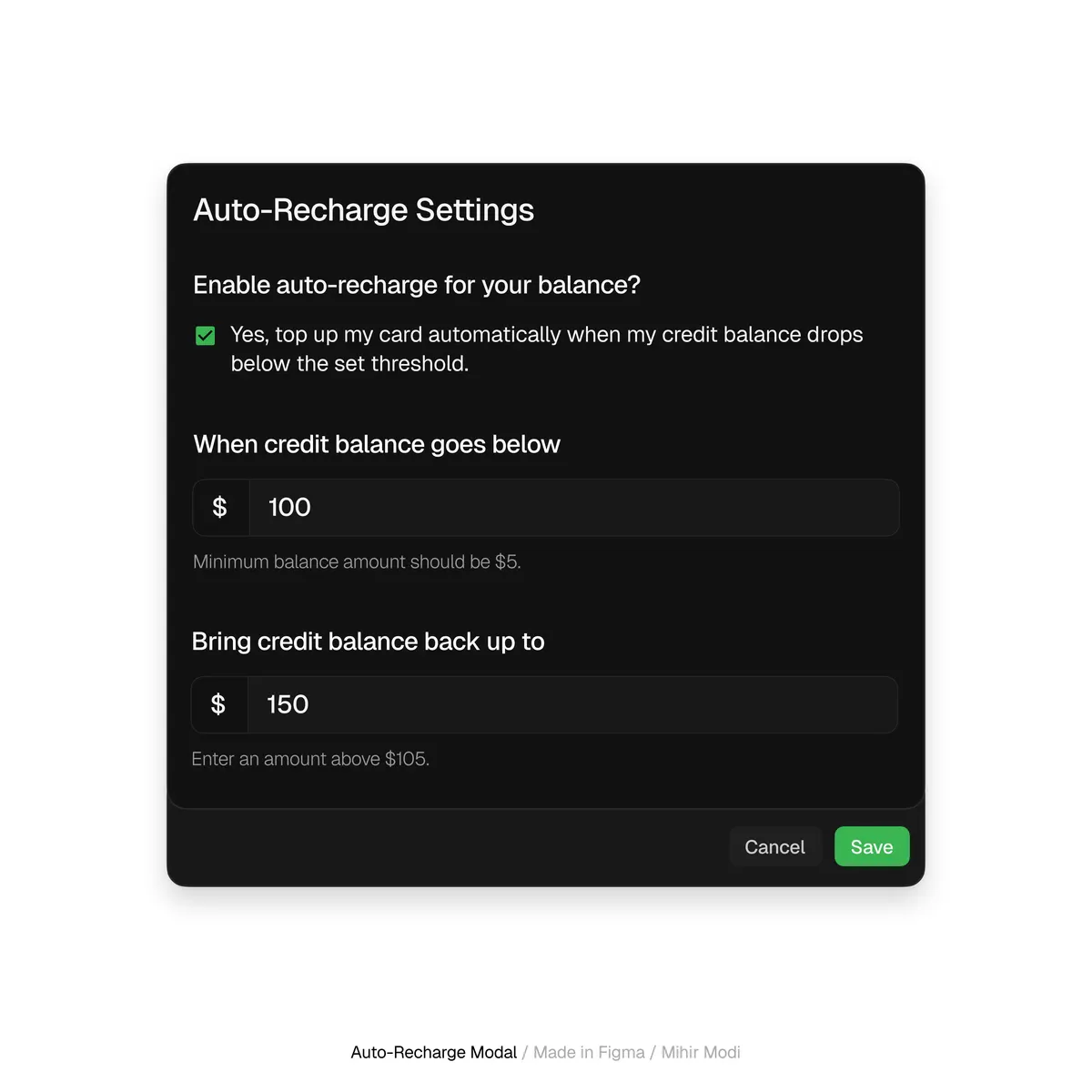
Task: Click the value 150 in the second field
Action: tap(288, 704)
